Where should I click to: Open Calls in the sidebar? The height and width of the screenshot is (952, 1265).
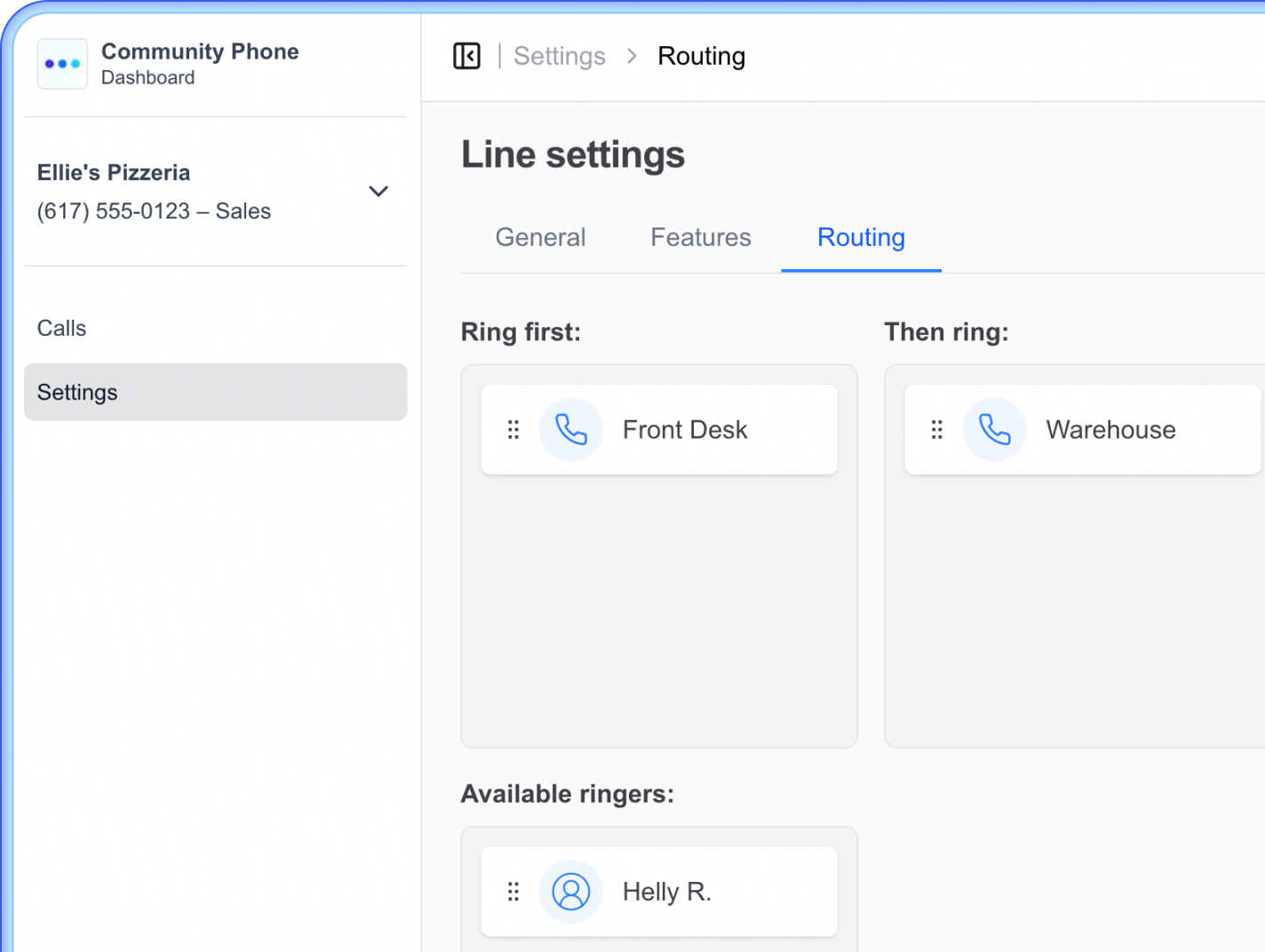pyautogui.click(x=62, y=329)
